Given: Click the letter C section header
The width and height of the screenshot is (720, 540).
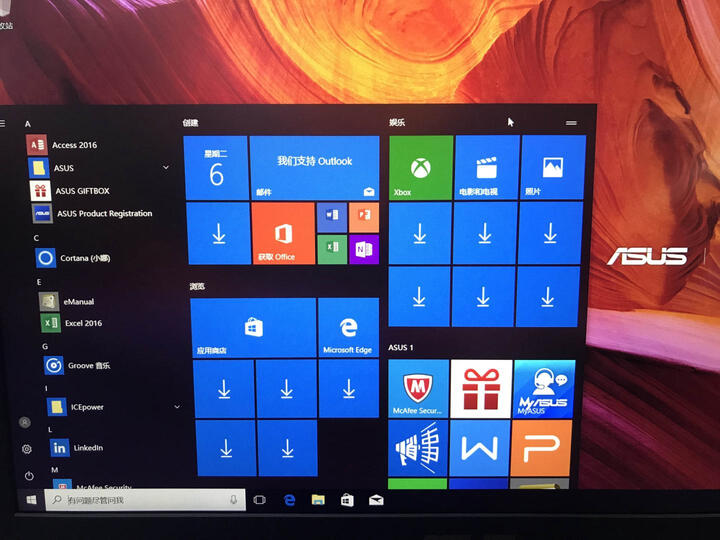Looking at the screenshot, I should (36, 238).
